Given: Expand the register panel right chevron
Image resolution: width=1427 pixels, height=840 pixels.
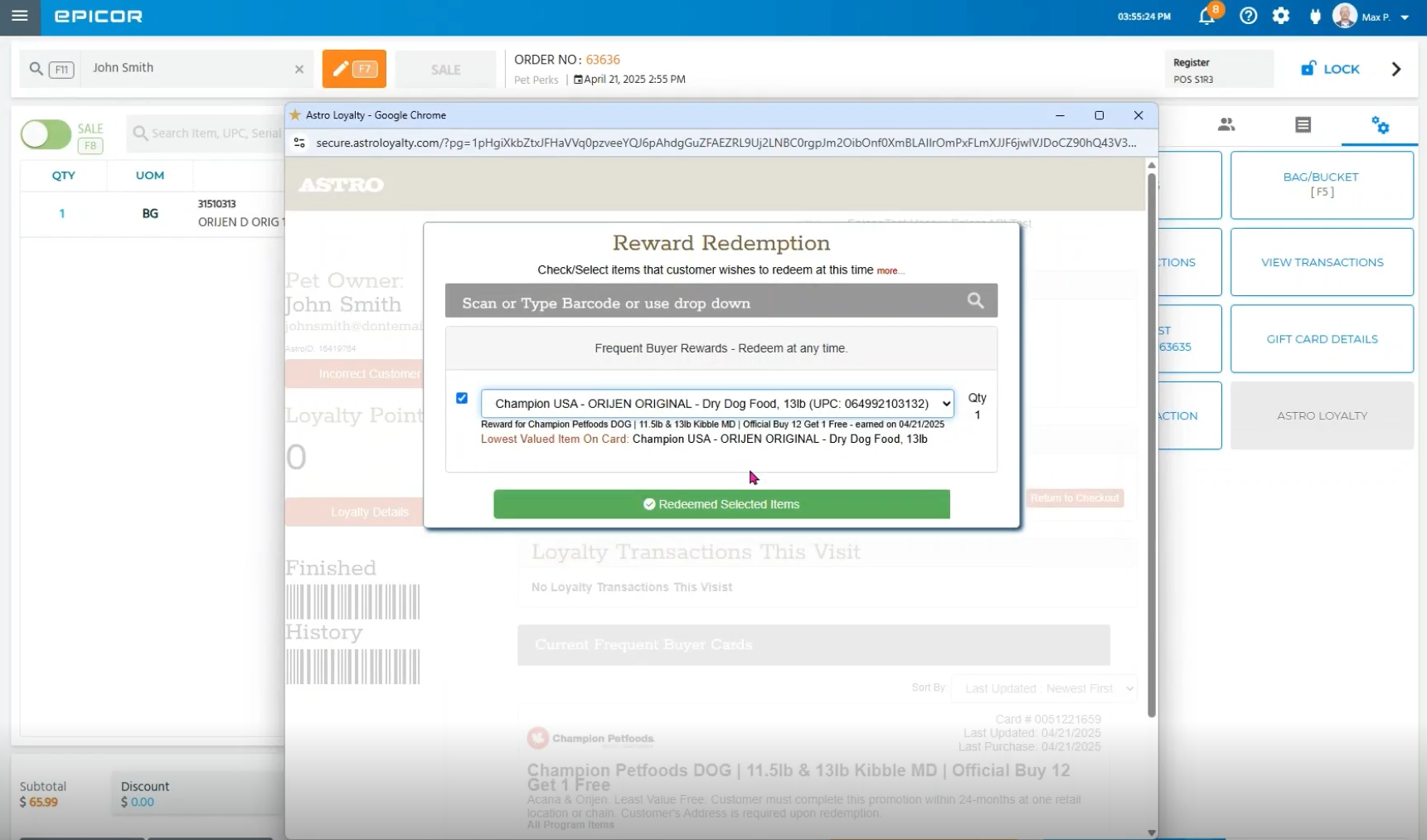Looking at the screenshot, I should pyautogui.click(x=1396, y=70).
